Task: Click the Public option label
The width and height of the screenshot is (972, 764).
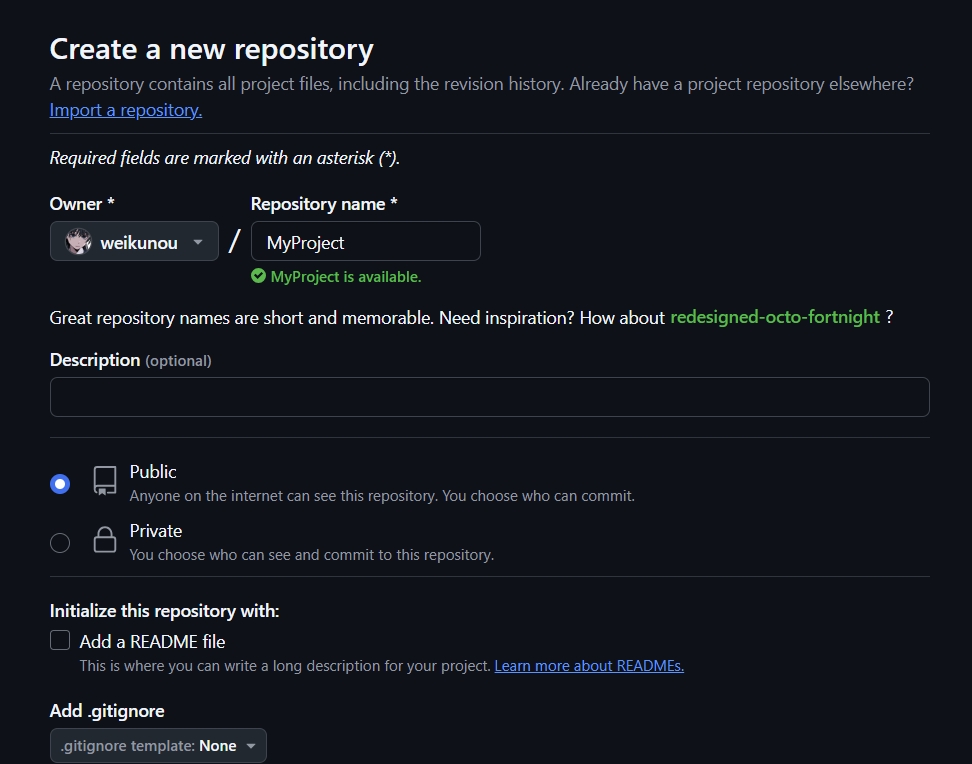Action: 153,472
